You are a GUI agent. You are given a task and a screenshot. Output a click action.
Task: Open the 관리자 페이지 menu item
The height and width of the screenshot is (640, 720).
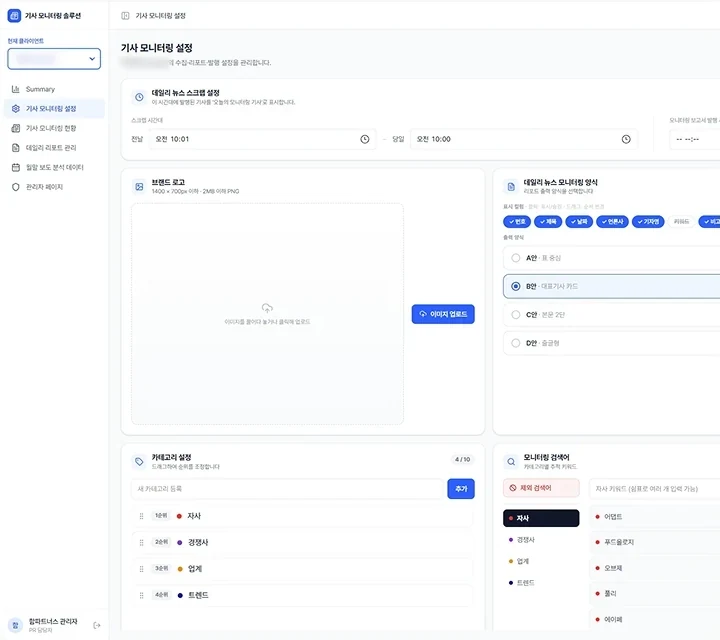(x=54, y=187)
